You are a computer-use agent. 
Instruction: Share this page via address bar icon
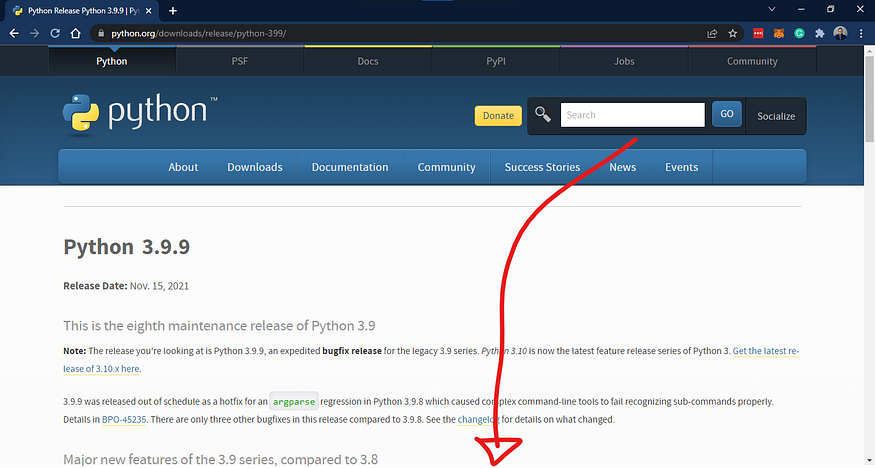(x=712, y=33)
